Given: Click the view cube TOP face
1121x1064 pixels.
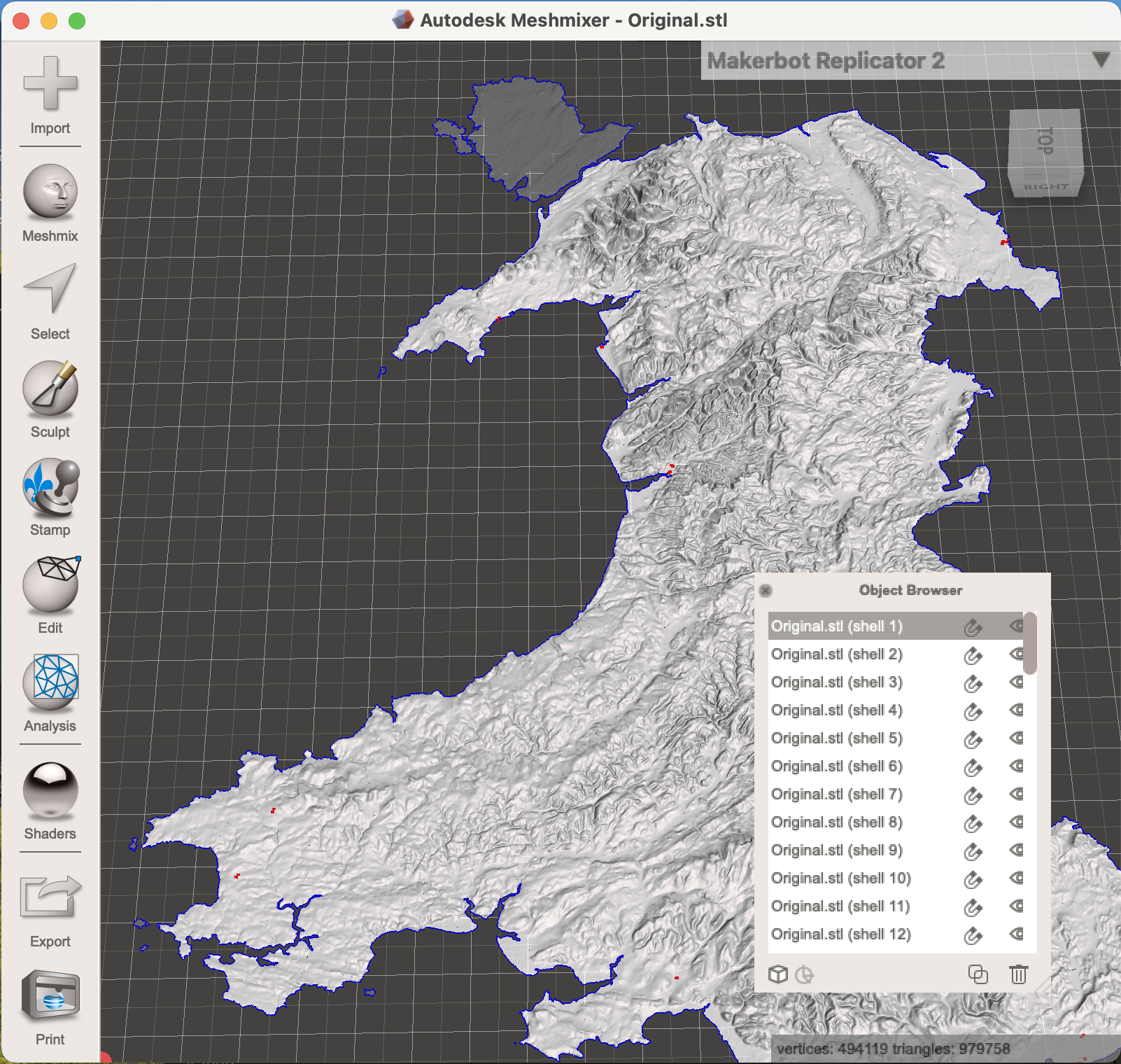Looking at the screenshot, I should [1045, 139].
